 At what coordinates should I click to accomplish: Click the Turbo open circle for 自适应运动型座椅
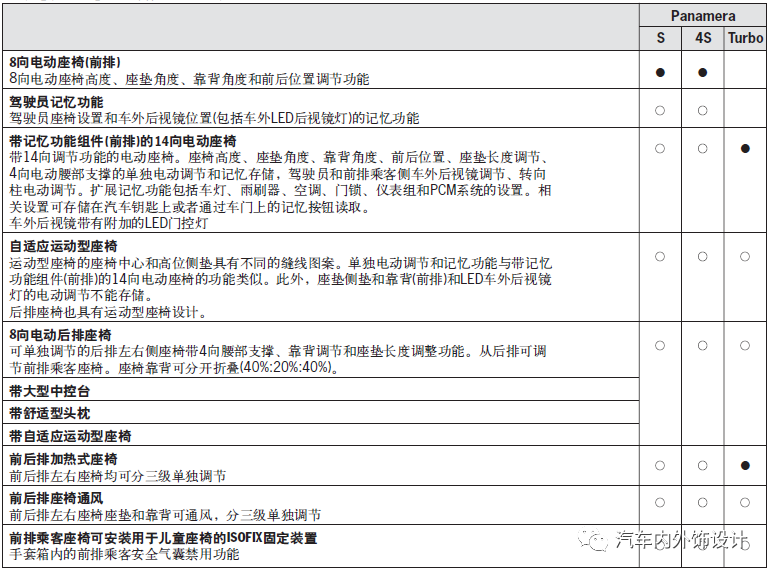point(745,256)
